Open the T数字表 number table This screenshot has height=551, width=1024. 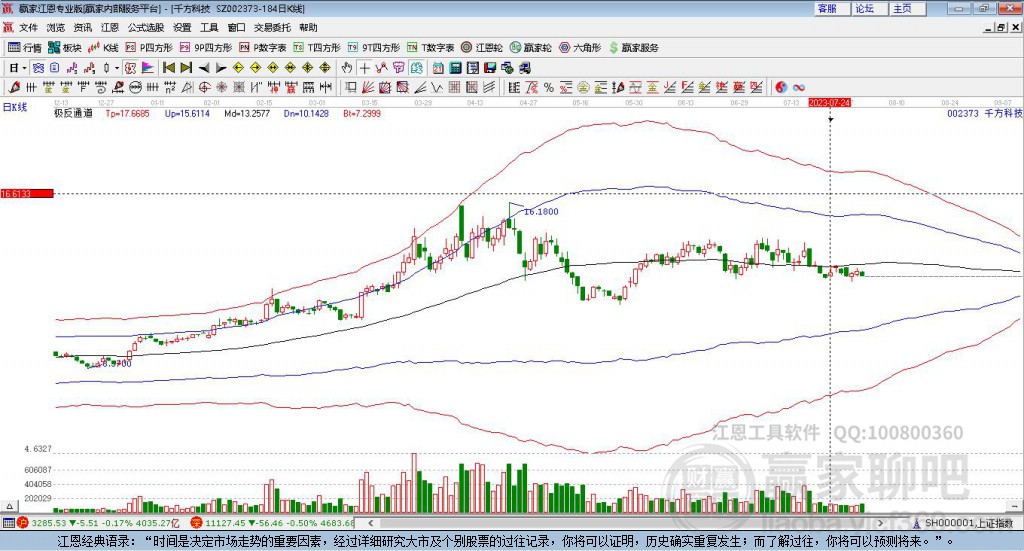pyautogui.click(x=430, y=48)
